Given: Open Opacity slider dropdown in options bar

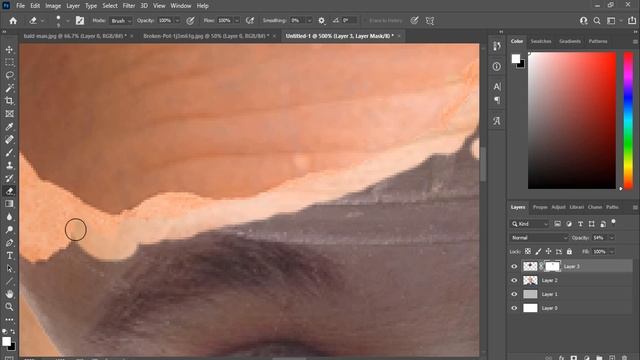Looking at the screenshot, I should click(177, 20).
